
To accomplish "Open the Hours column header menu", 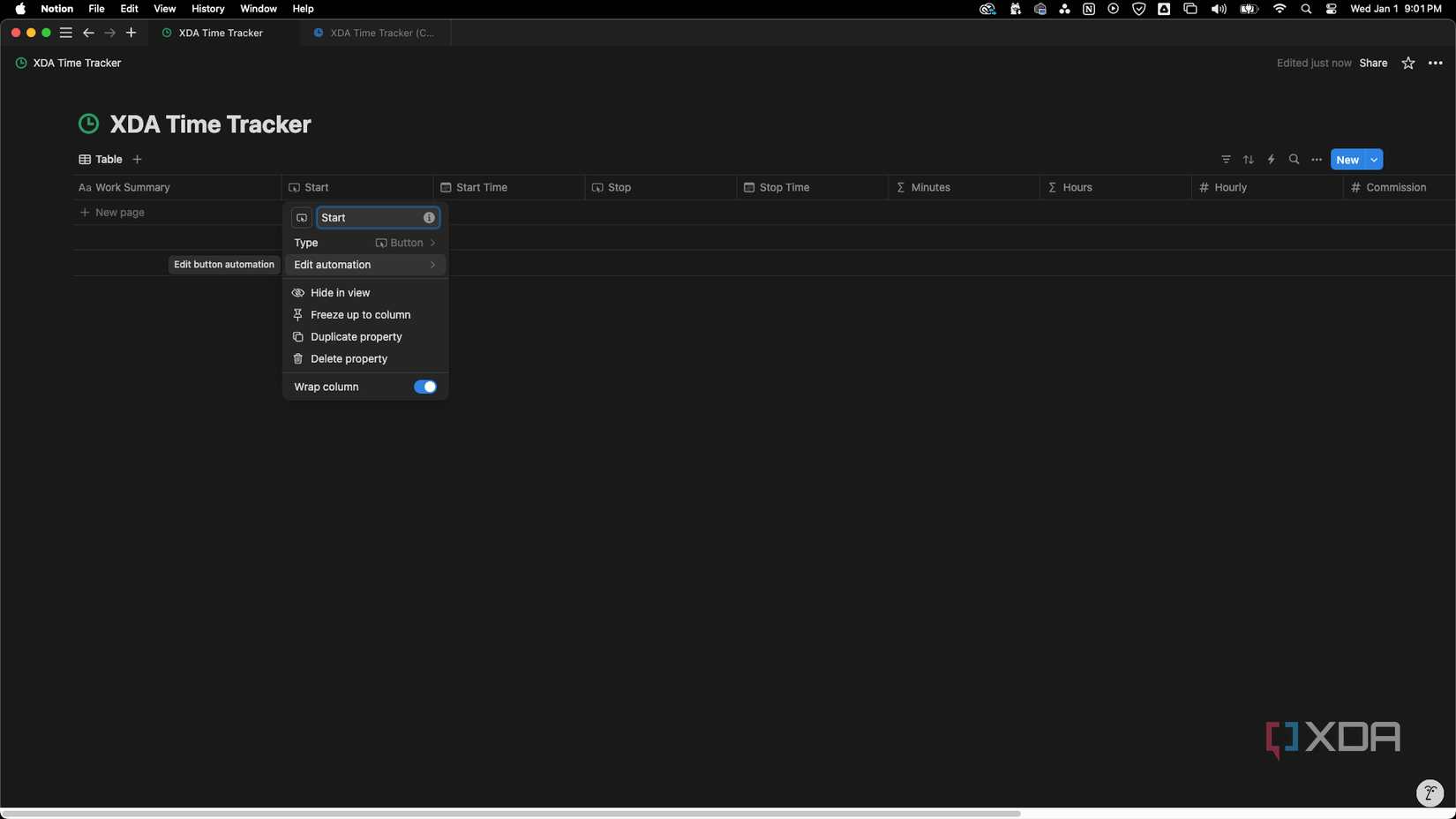I will point(1116,187).
